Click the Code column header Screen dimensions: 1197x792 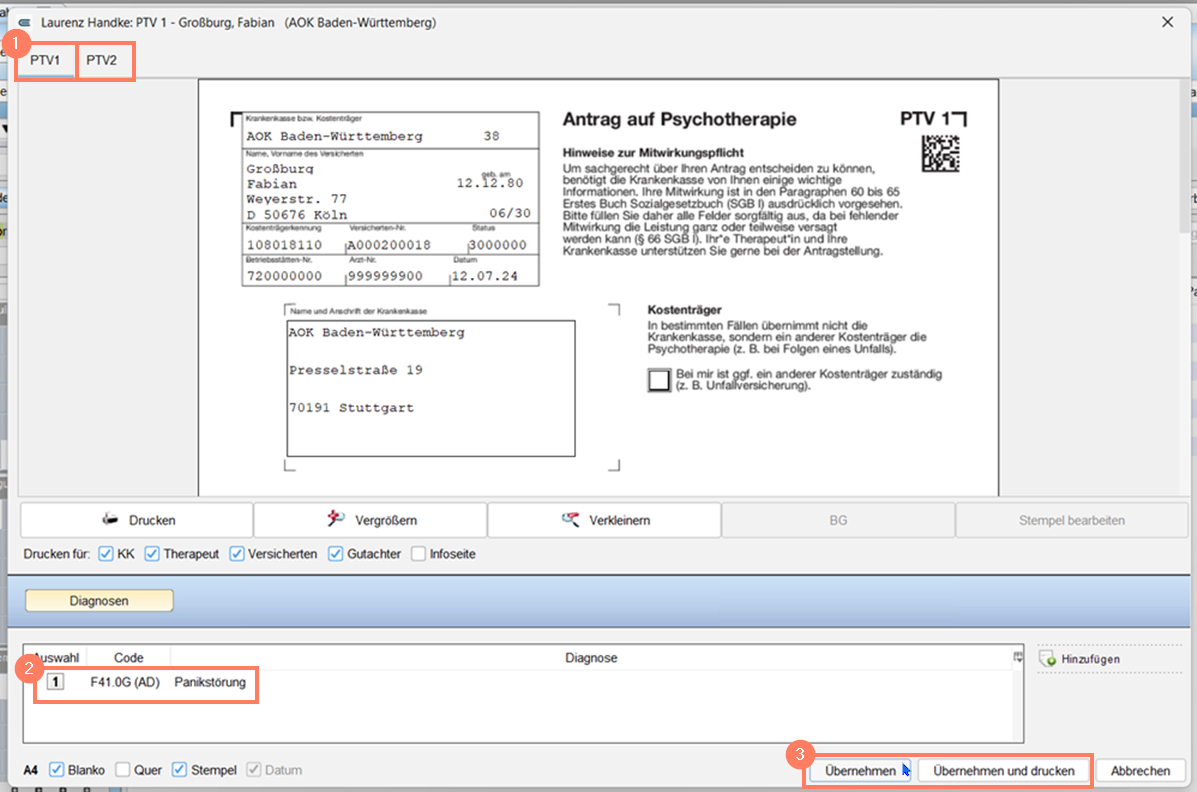(128, 658)
